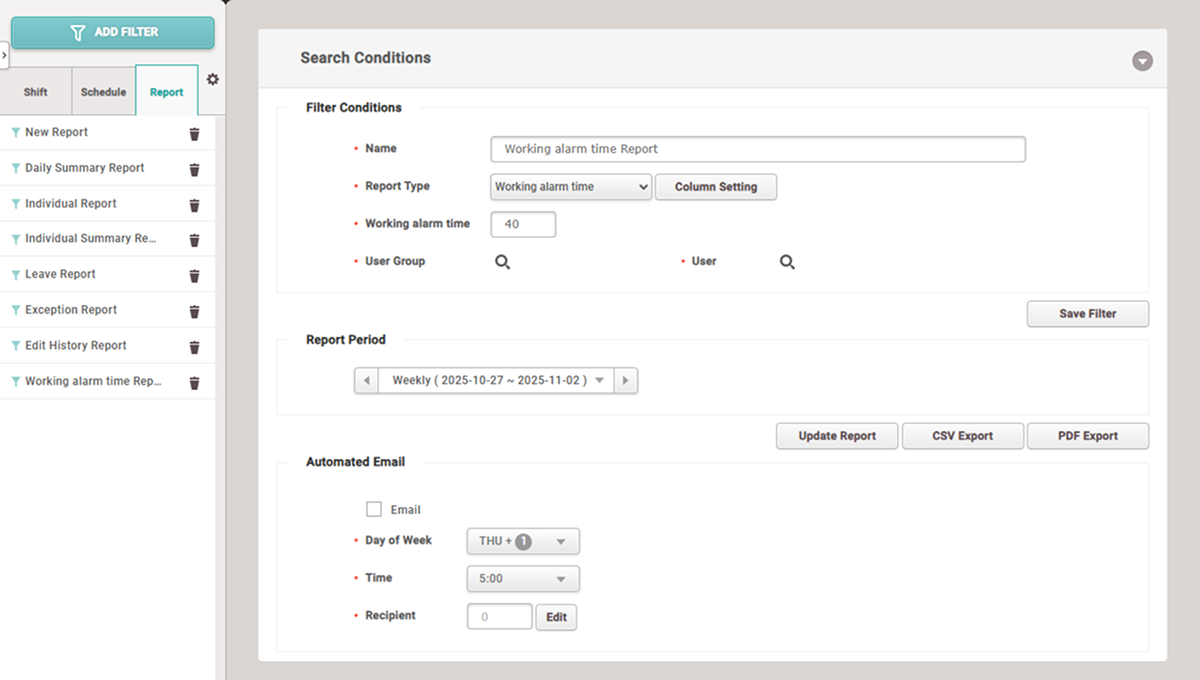Open the gear settings beside tabs
Image resolution: width=1200 pixels, height=680 pixels.
pyautogui.click(x=212, y=79)
